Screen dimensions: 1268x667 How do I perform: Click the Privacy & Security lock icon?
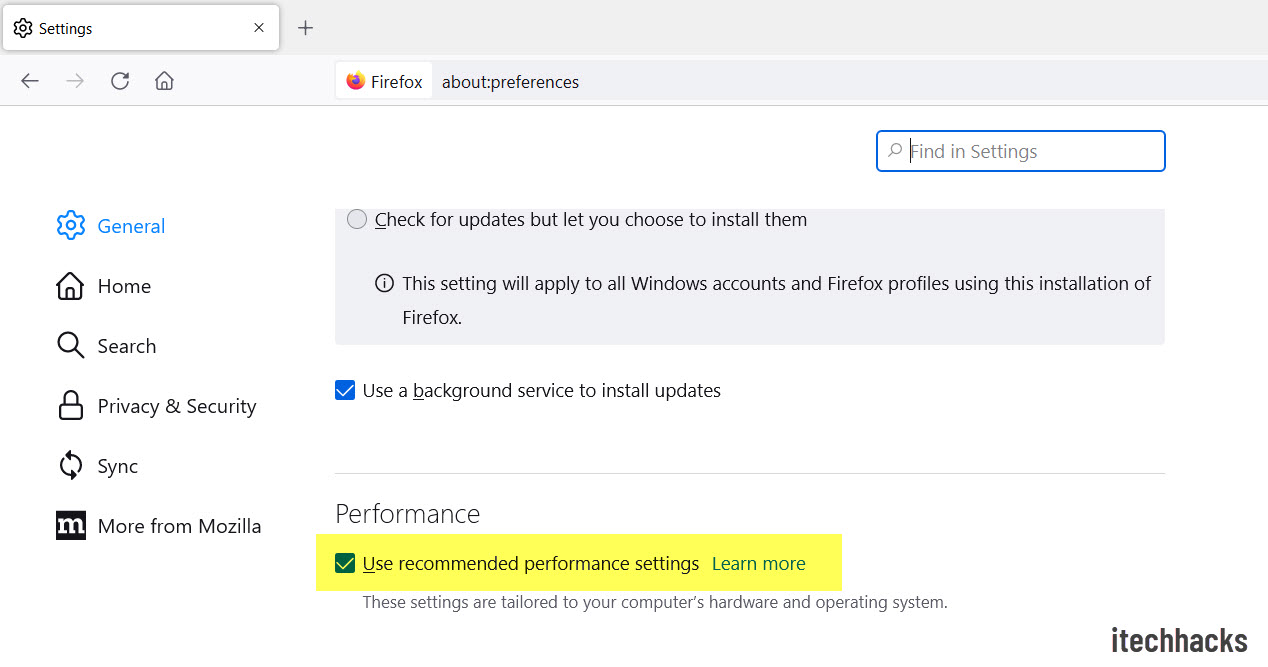(71, 406)
